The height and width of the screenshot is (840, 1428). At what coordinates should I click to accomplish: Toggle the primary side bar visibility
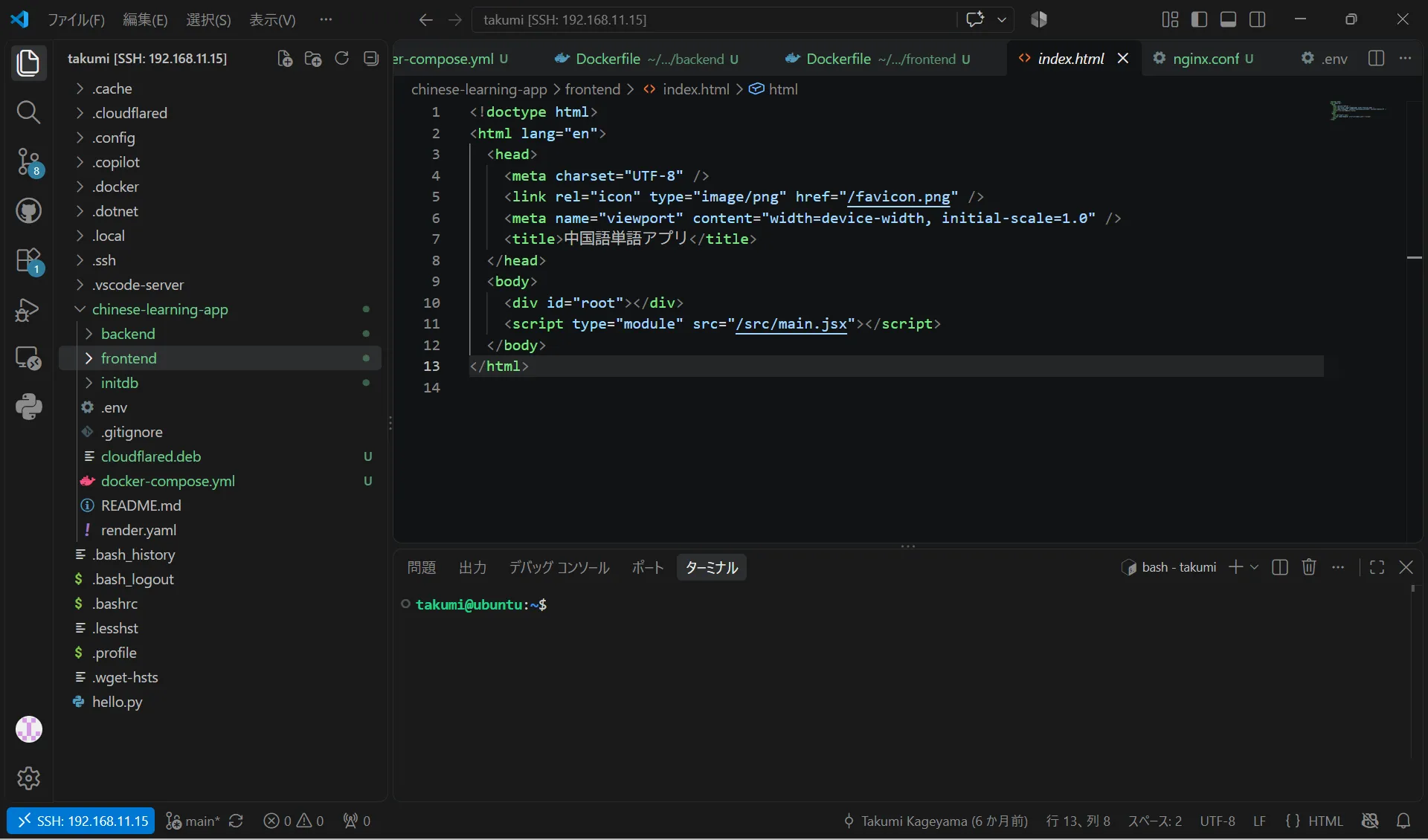tap(1199, 19)
